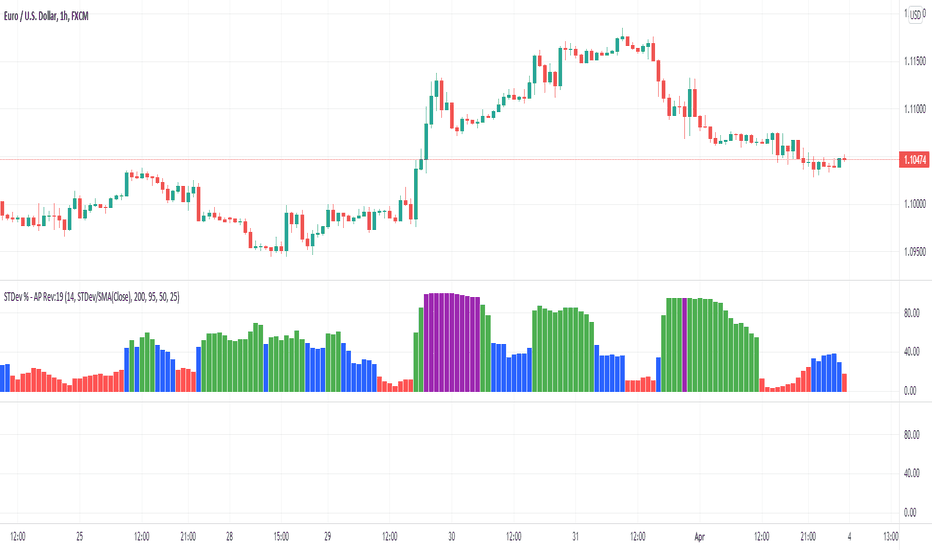Open the USD currency selector
The image size is (932, 550).
pyautogui.click(x=915, y=15)
